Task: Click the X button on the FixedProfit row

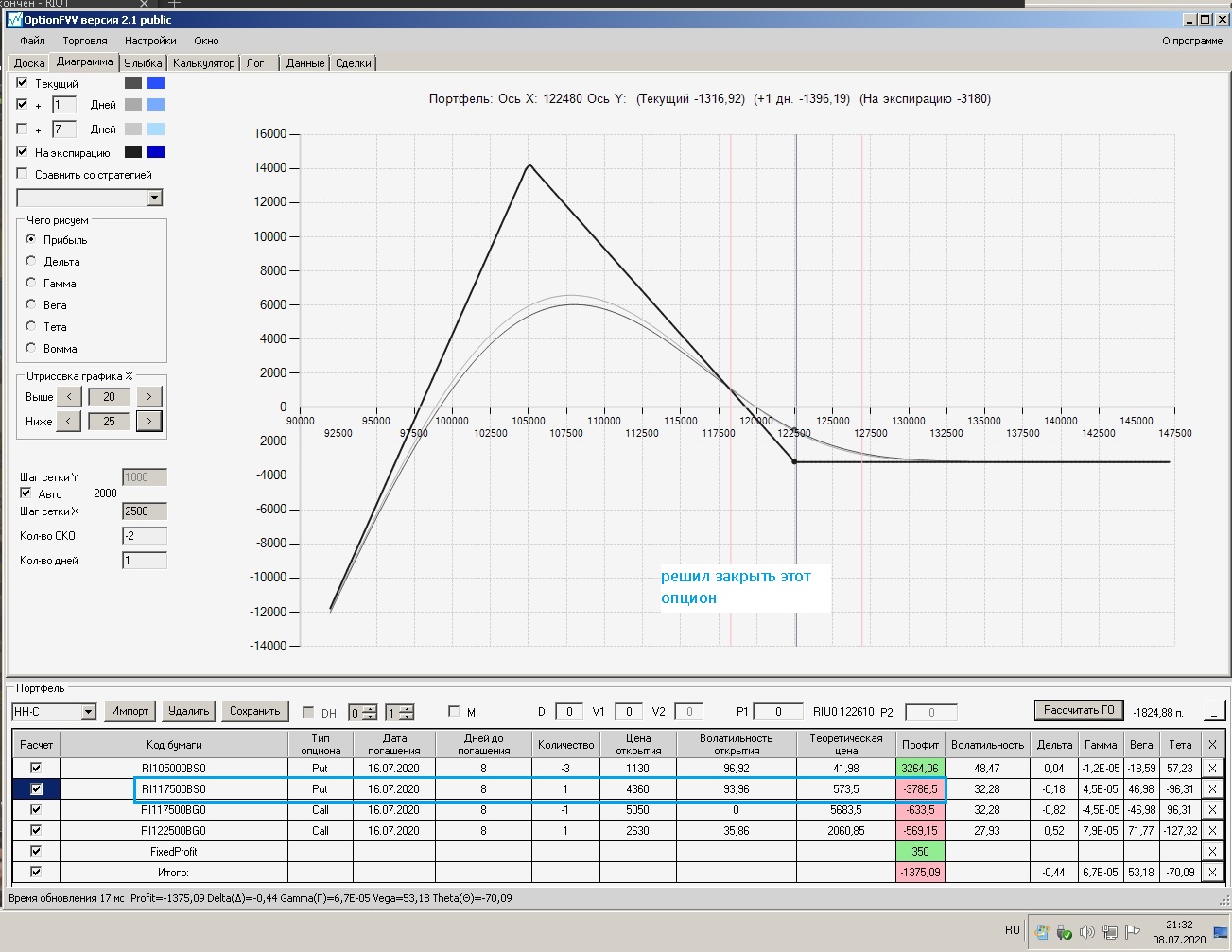Action: pos(1212,852)
